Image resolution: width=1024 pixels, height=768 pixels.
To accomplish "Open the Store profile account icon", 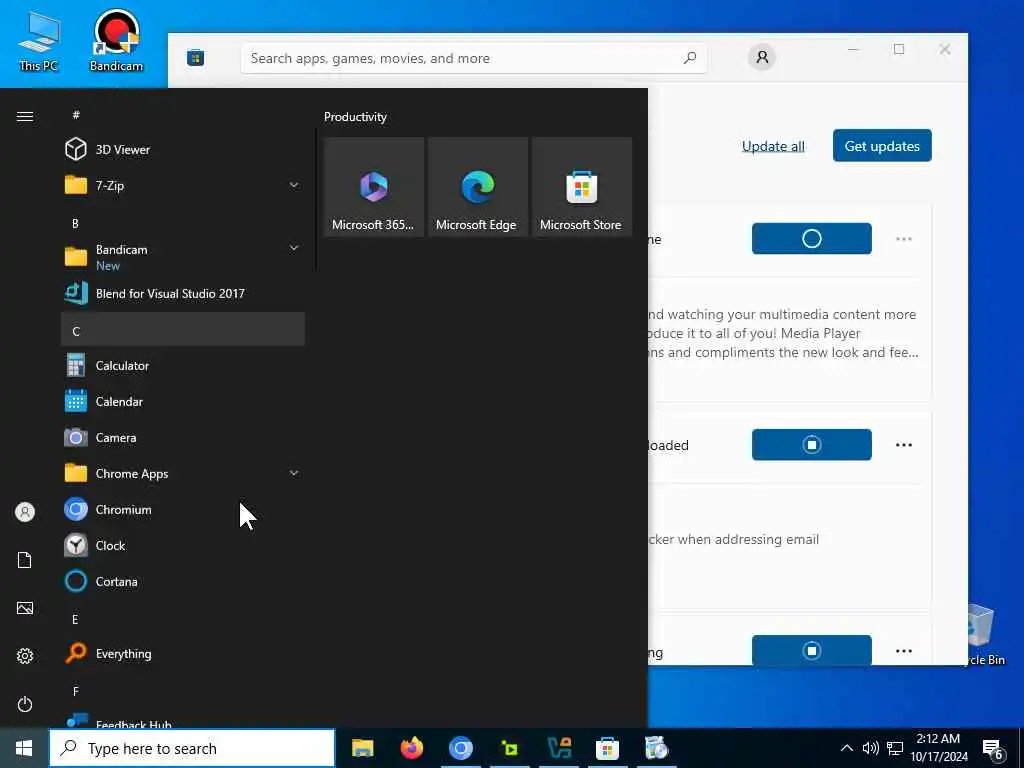I will click(x=761, y=57).
